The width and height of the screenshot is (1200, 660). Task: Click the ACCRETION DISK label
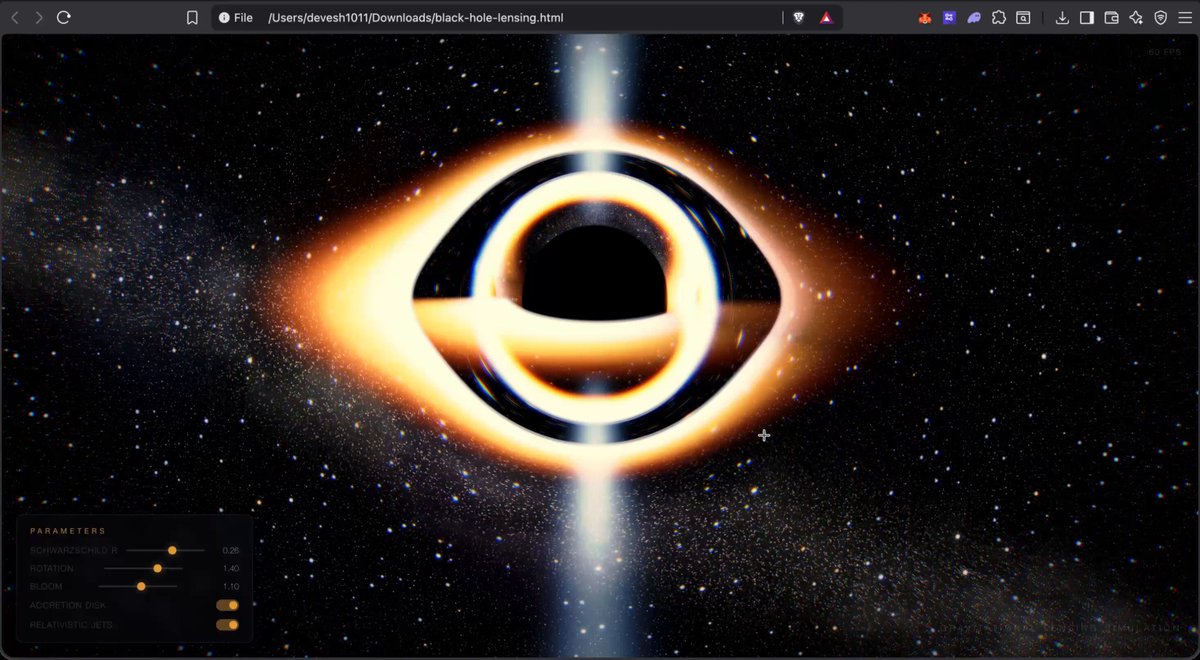tap(68, 605)
